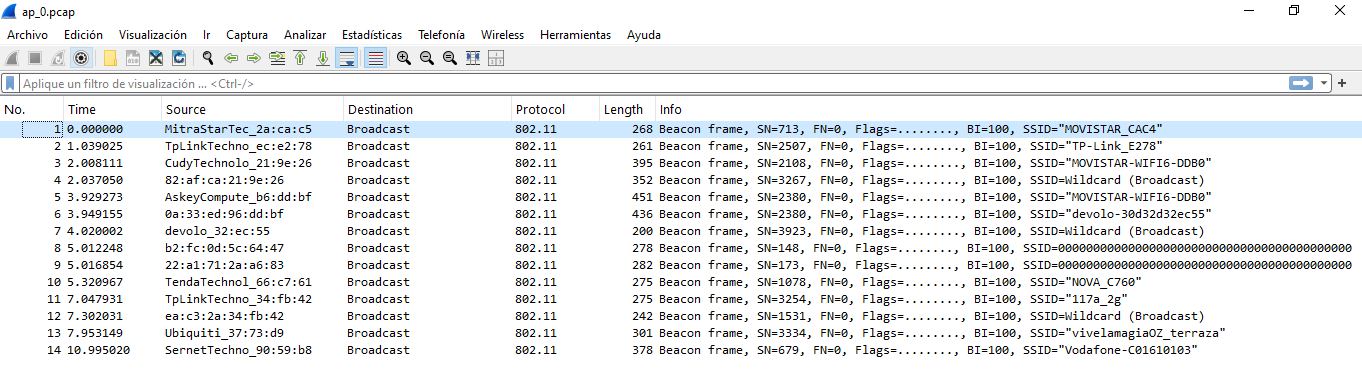Select packet from MitraStarTec_2a:ca:c5

680,129
